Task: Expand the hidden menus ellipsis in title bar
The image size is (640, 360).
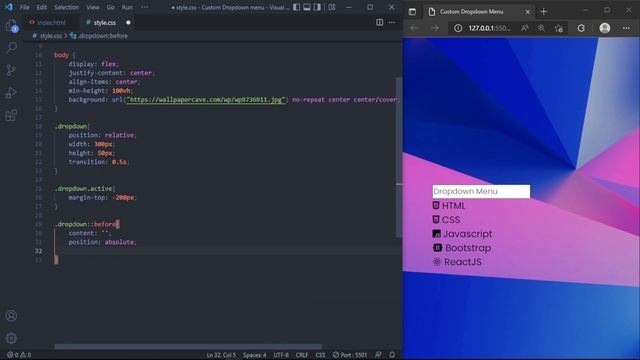Action: click(144, 7)
